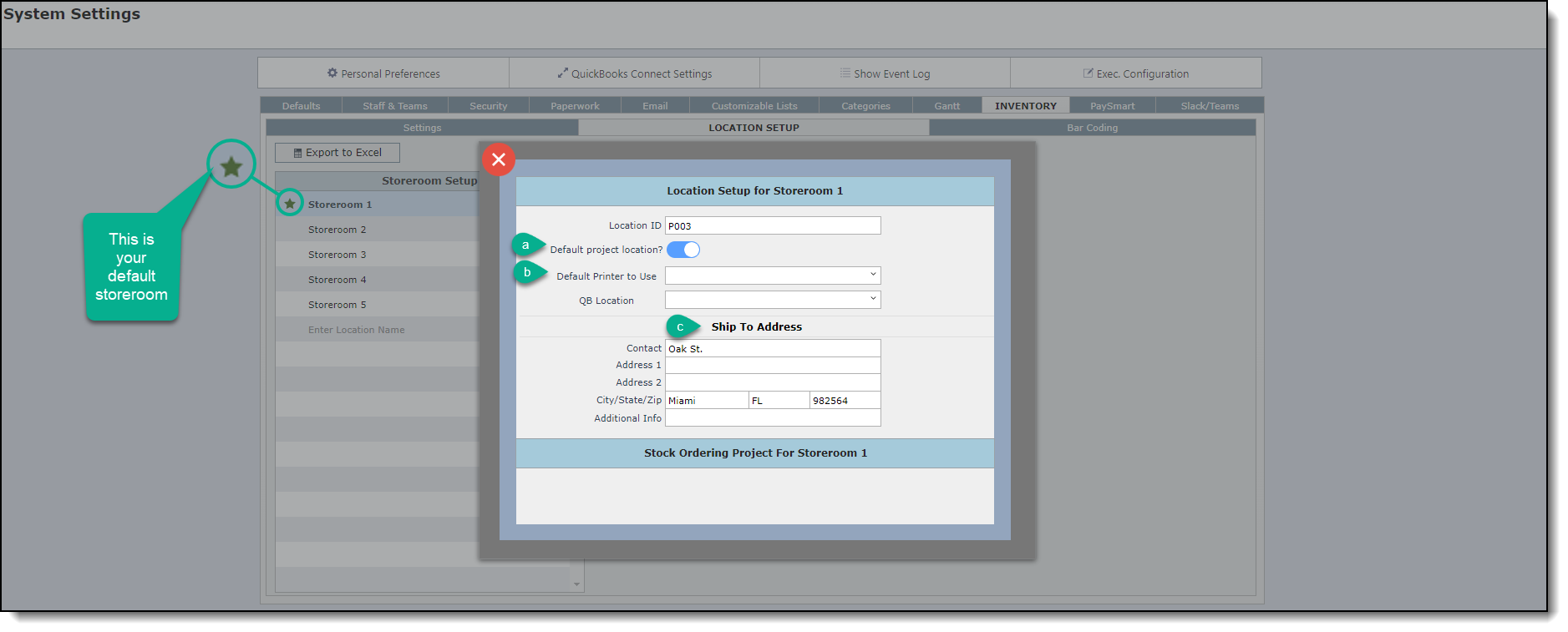Go to the Email tab

(655, 106)
